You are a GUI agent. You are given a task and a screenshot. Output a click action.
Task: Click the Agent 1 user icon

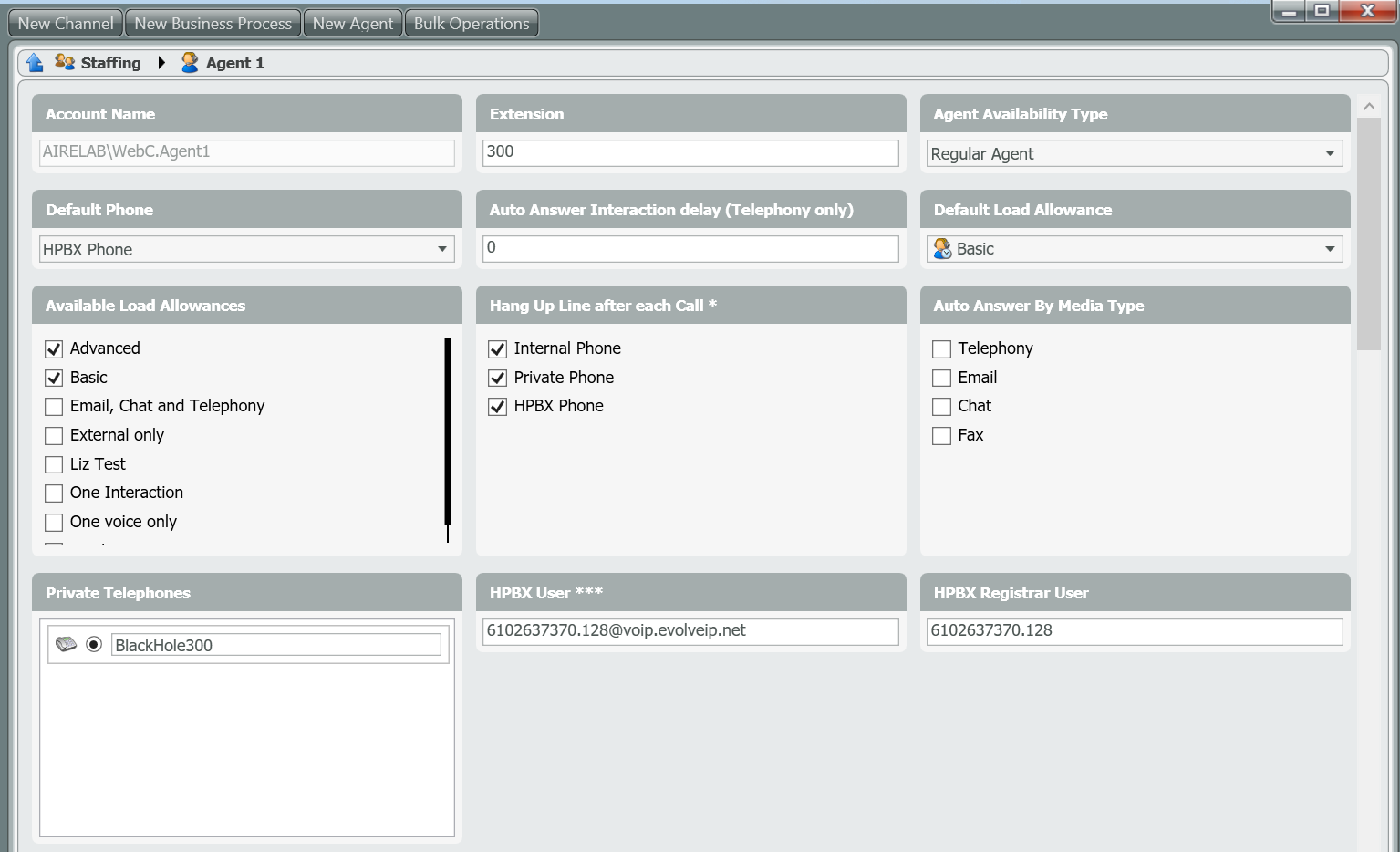point(190,63)
